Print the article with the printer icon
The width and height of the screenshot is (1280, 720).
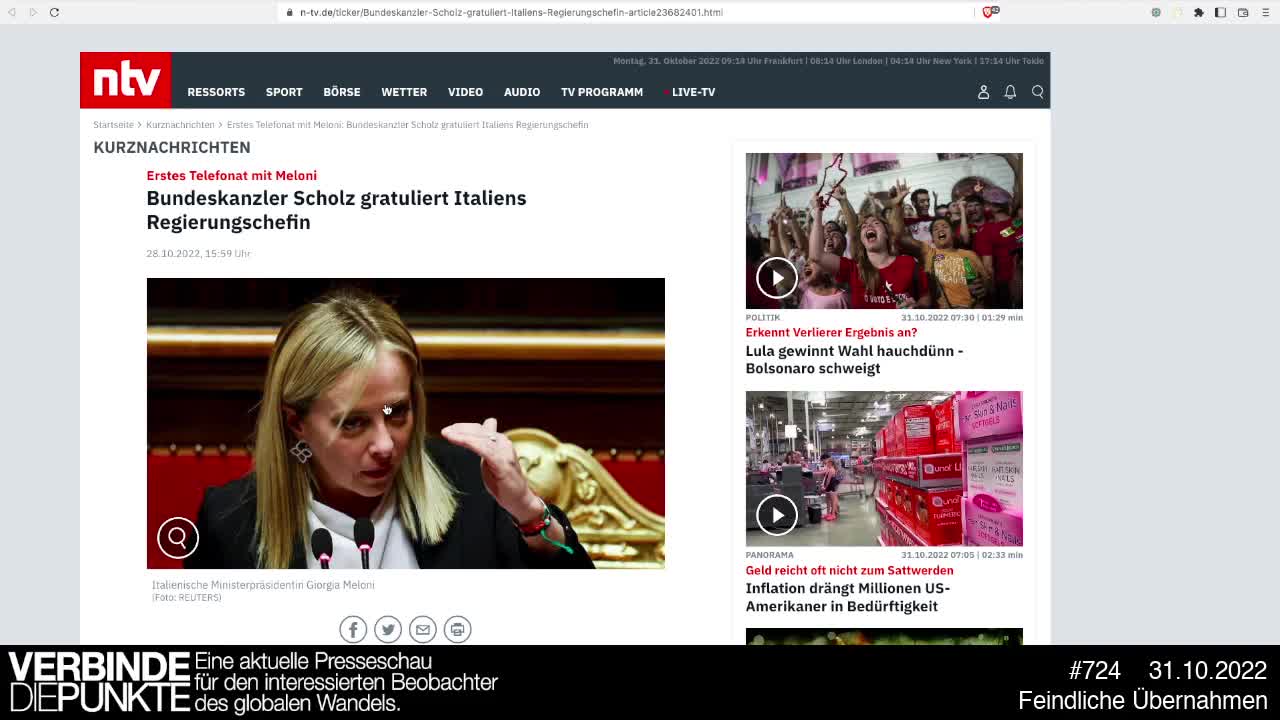[x=457, y=629]
